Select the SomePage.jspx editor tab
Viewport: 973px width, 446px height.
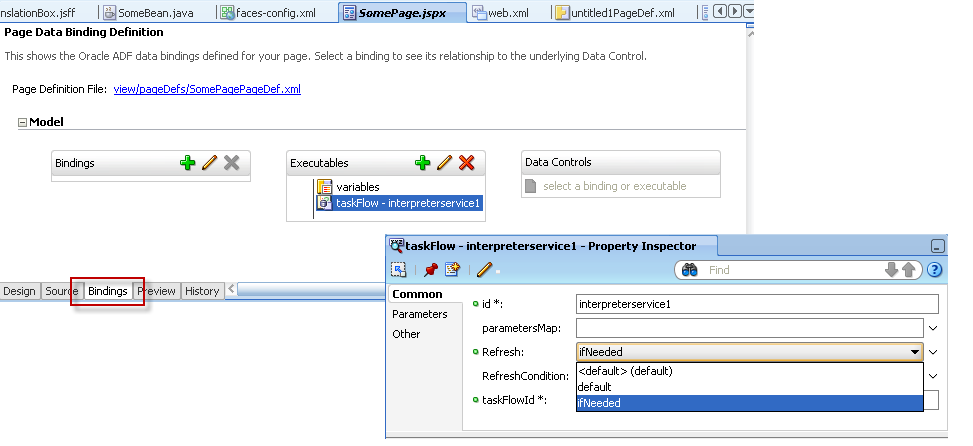pos(402,12)
